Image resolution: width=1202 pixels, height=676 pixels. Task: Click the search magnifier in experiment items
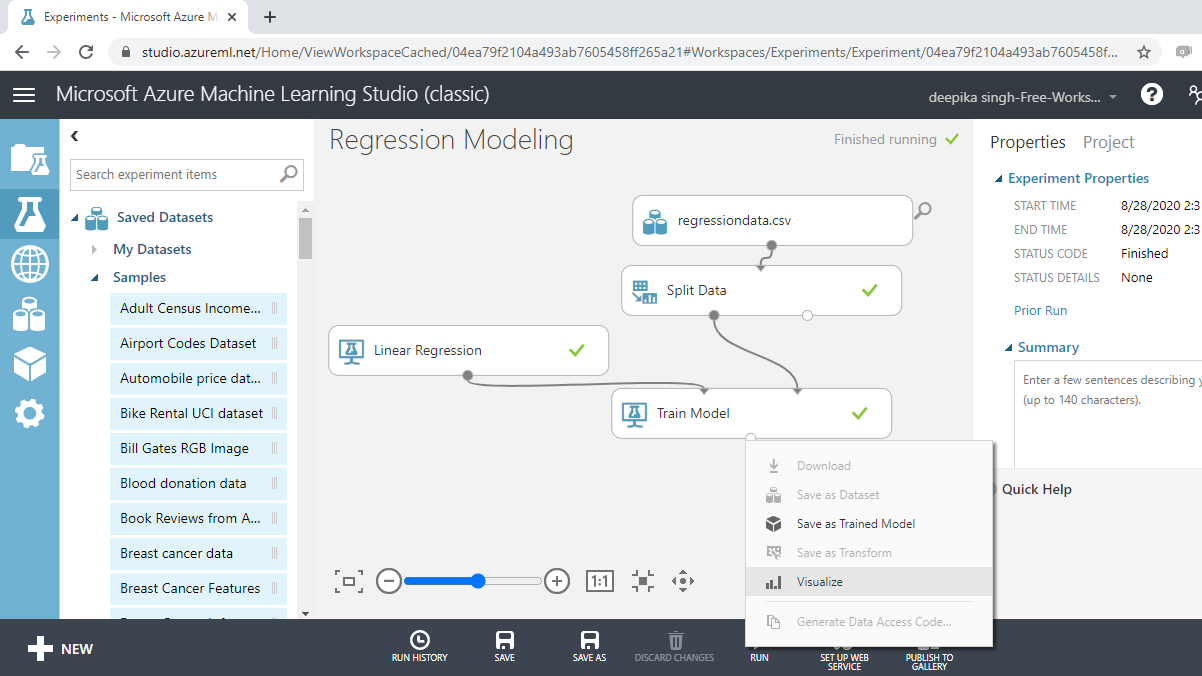[289, 174]
